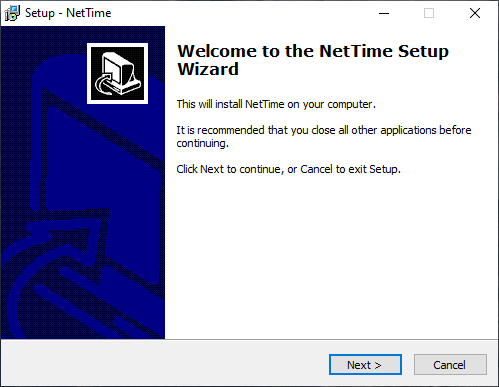The height and width of the screenshot is (387, 499).
Task: Click the word 'continuing.' in the paragraph
Action: (203, 144)
